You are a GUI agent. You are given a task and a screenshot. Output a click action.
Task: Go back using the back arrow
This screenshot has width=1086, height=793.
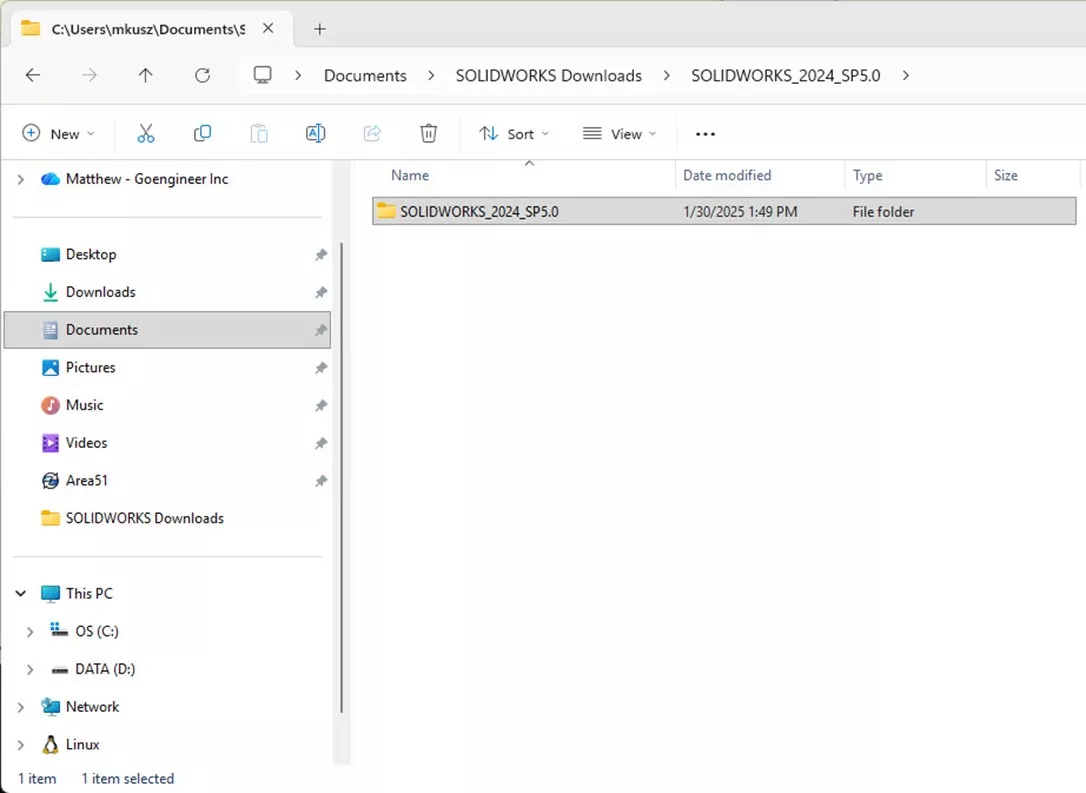click(32, 75)
